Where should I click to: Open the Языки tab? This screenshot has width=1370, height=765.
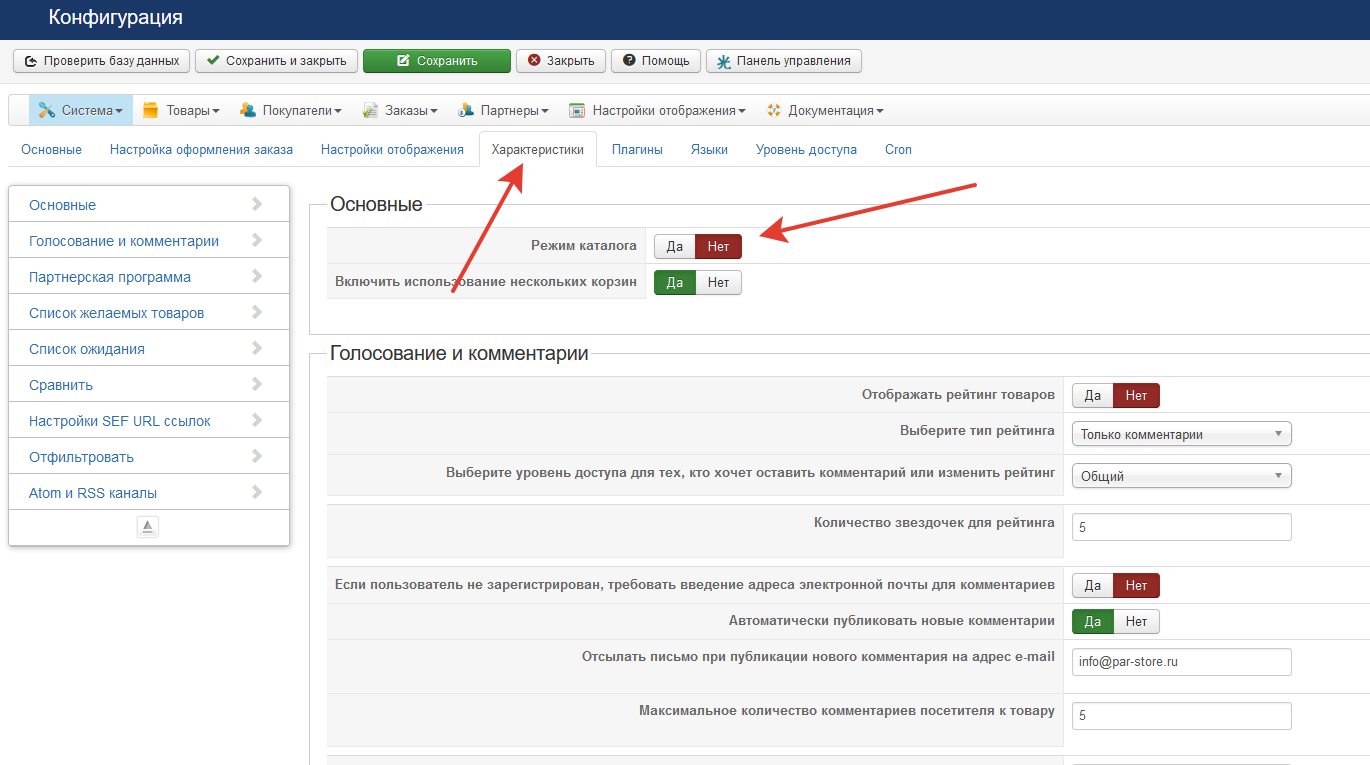709,149
